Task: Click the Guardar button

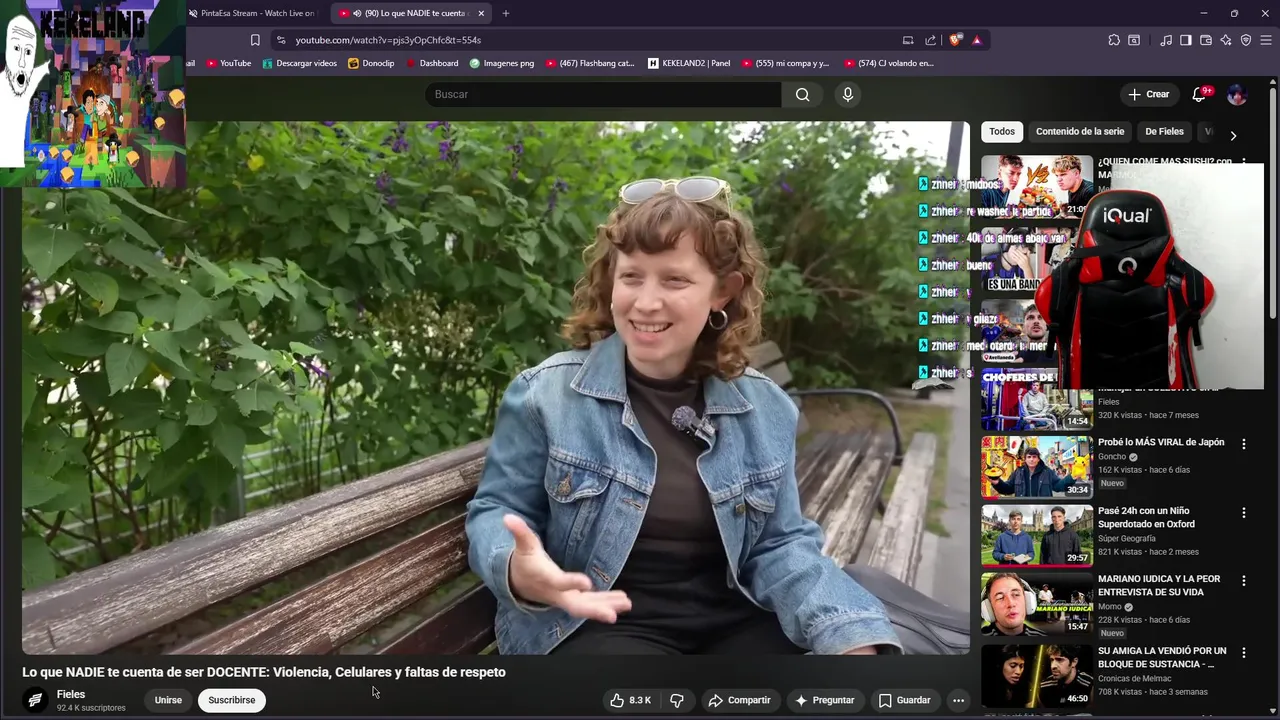Action: click(904, 700)
